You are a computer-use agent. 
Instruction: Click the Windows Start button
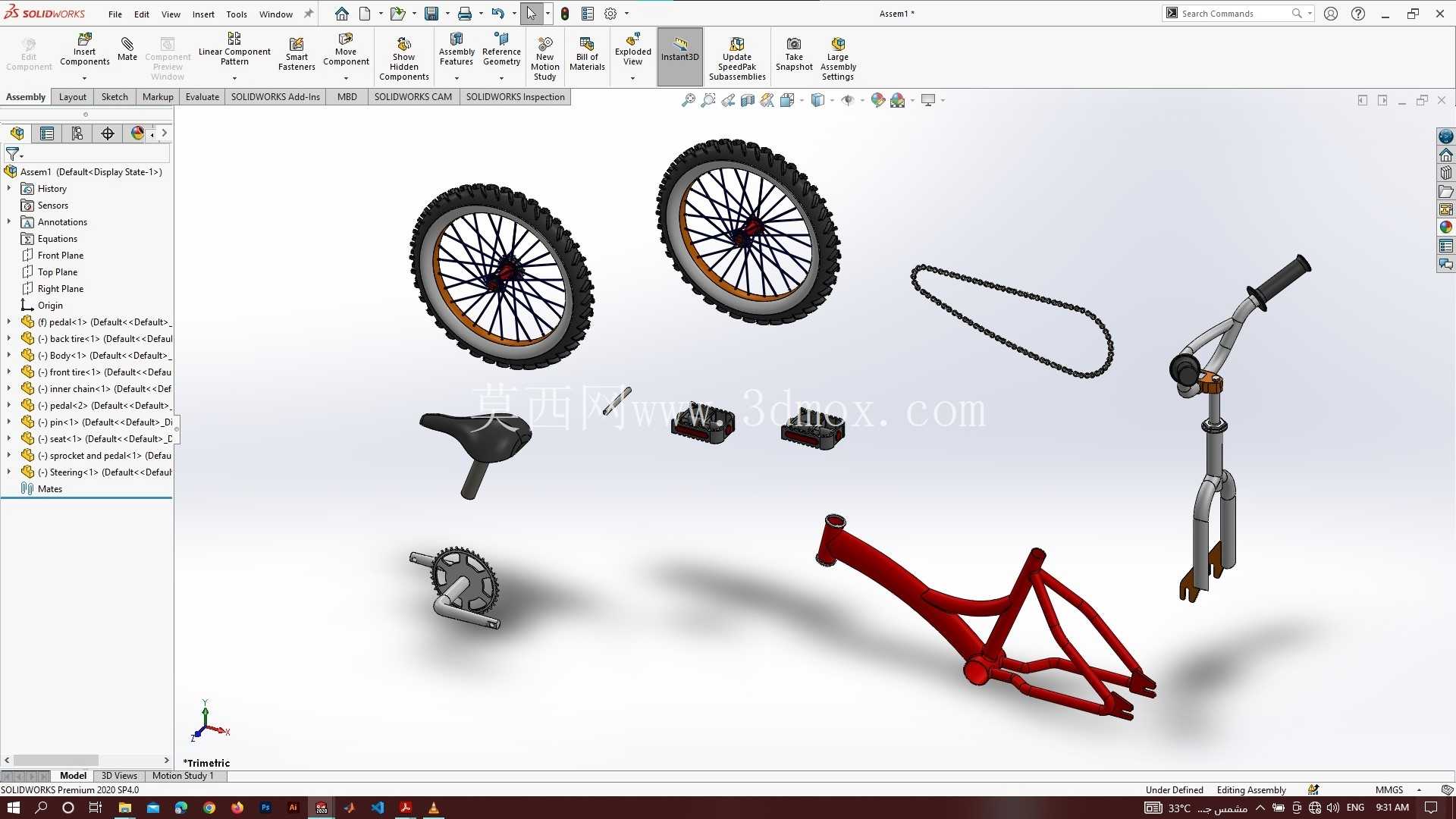[13, 808]
